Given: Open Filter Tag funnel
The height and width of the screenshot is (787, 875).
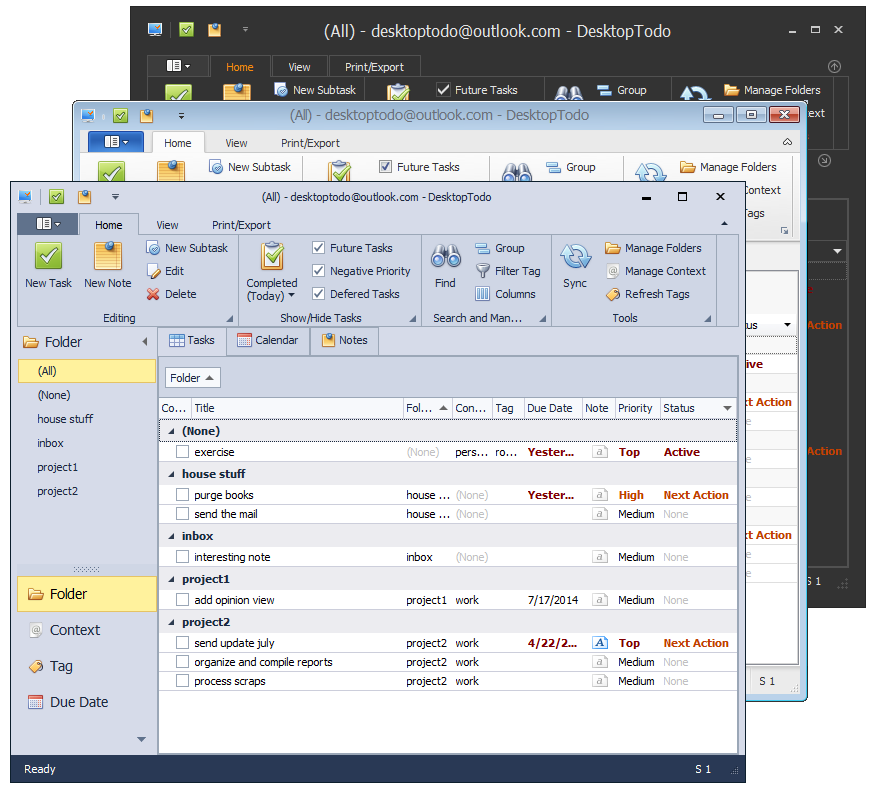Looking at the screenshot, I should pyautogui.click(x=508, y=271).
